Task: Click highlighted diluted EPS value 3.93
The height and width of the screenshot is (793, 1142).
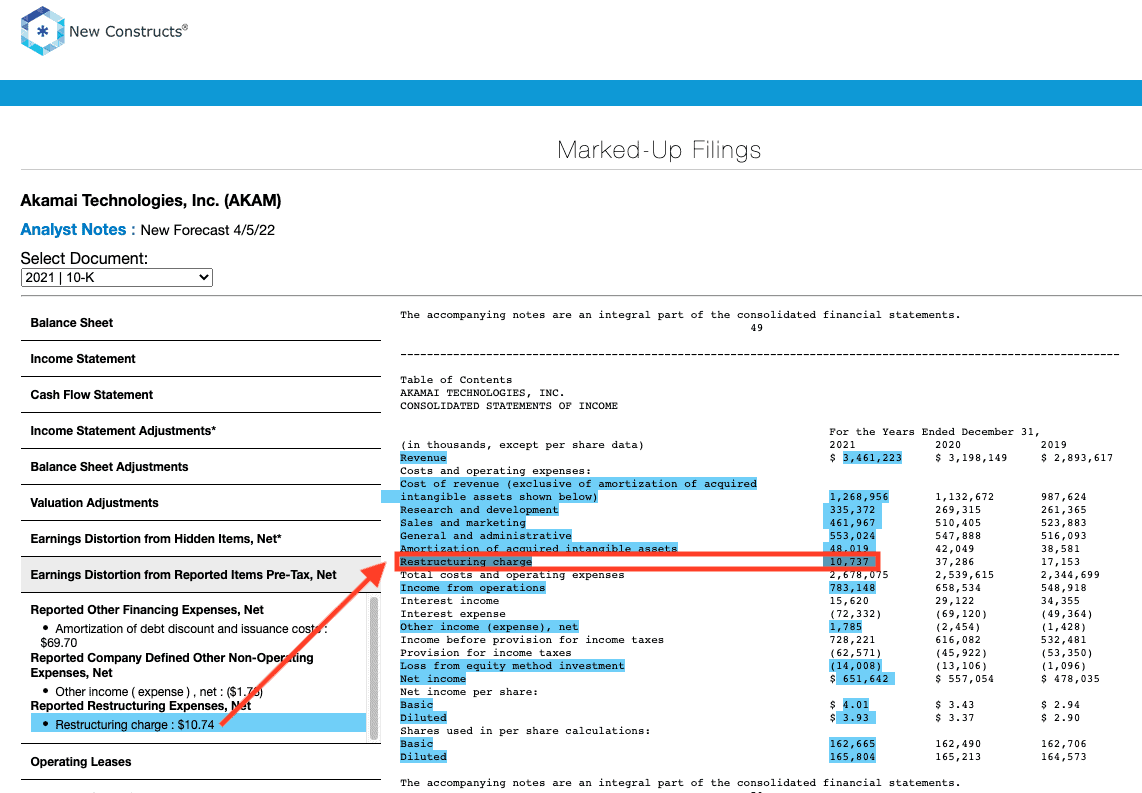Action: coord(856,718)
